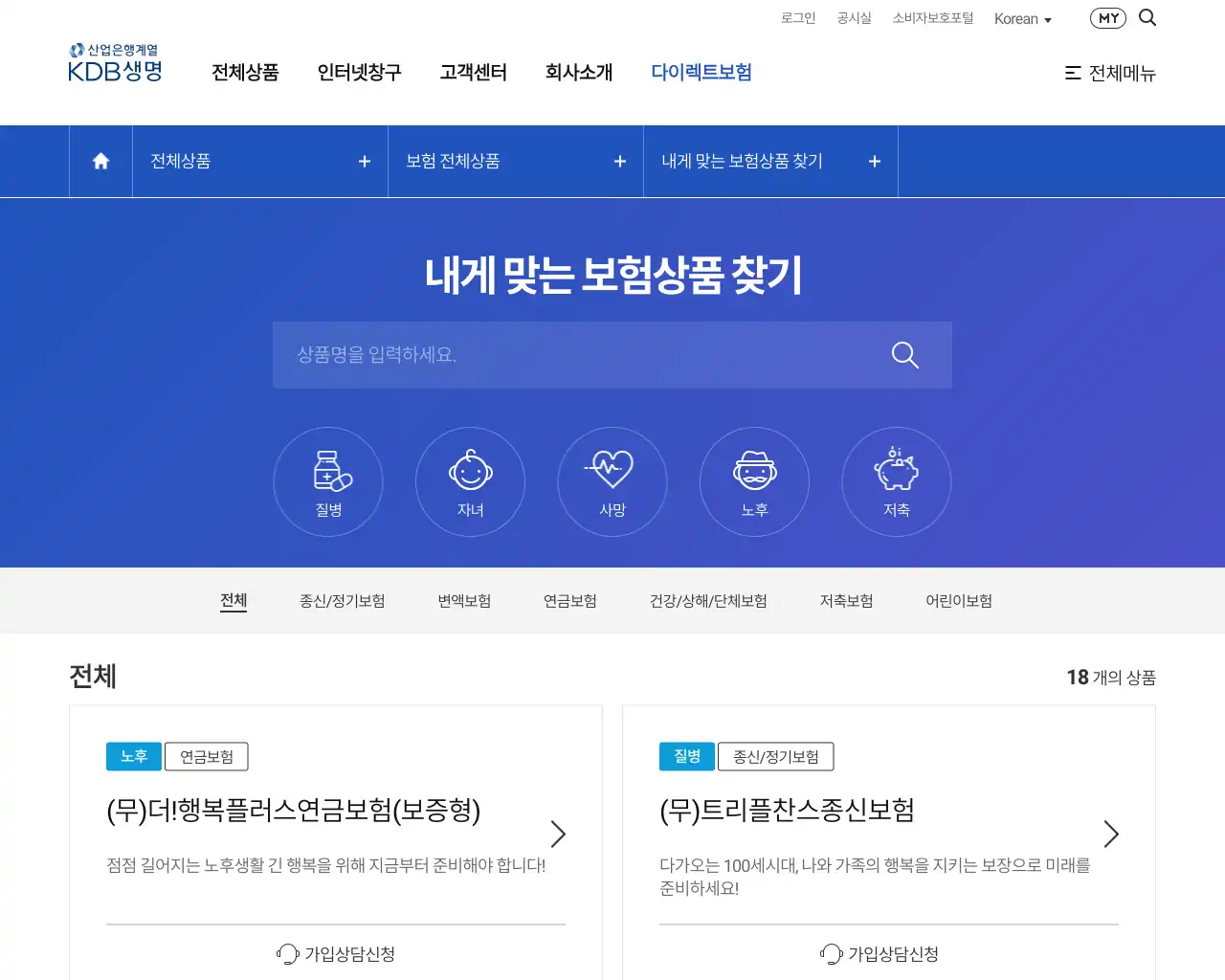Click the product name search input field
This screenshot has height=980, width=1225.
[x=574, y=354]
